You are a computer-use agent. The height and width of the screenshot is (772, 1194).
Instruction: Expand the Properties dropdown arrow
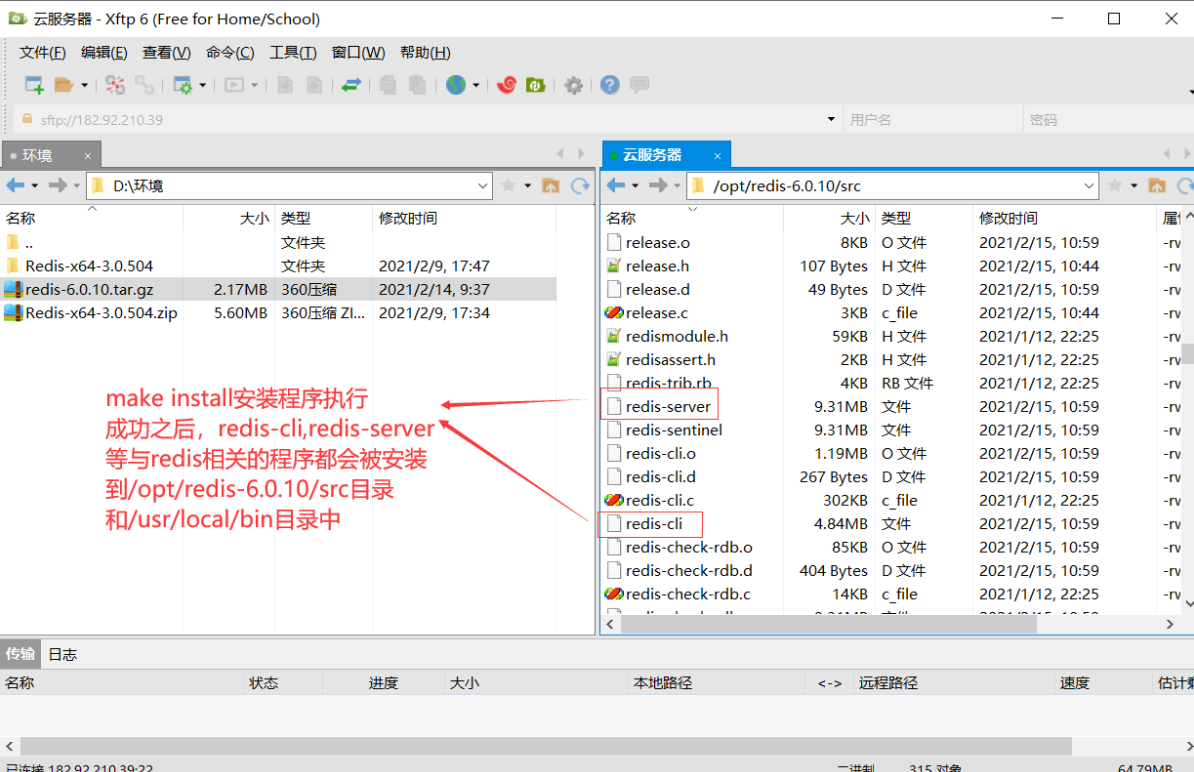[203, 85]
